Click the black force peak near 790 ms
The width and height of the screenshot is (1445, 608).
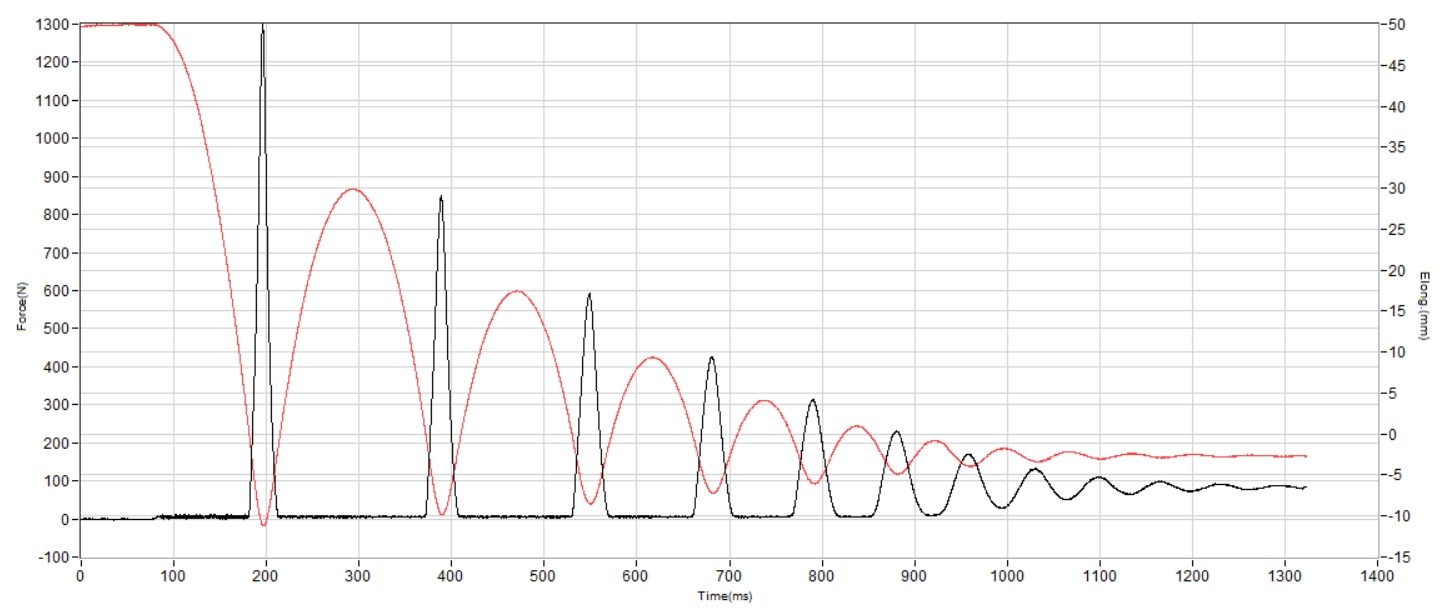(x=813, y=400)
